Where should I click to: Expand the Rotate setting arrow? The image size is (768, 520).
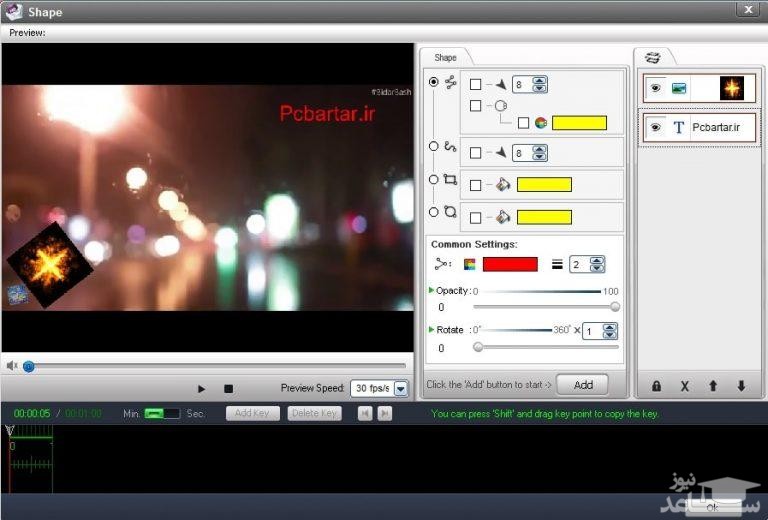pos(431,329)
